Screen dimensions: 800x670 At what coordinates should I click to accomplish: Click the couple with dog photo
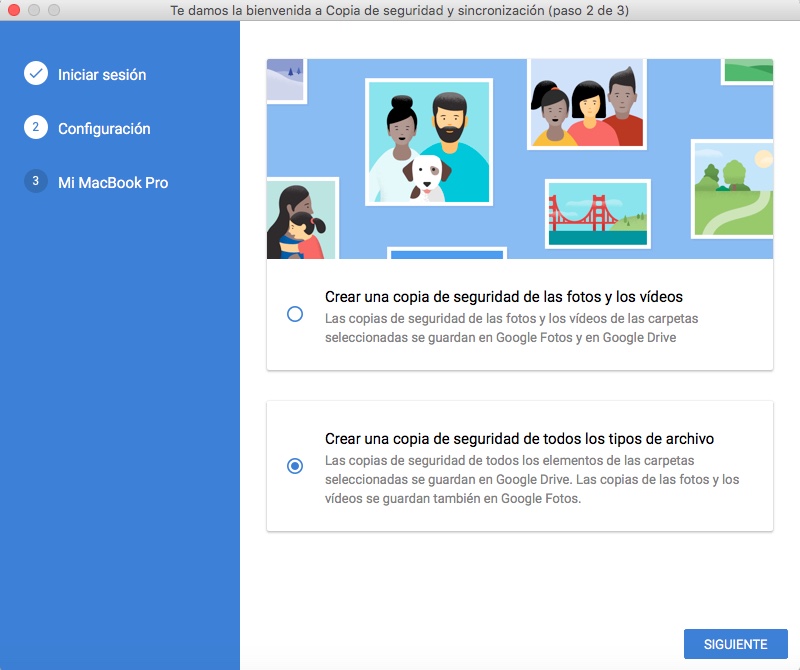click(429, 141)
